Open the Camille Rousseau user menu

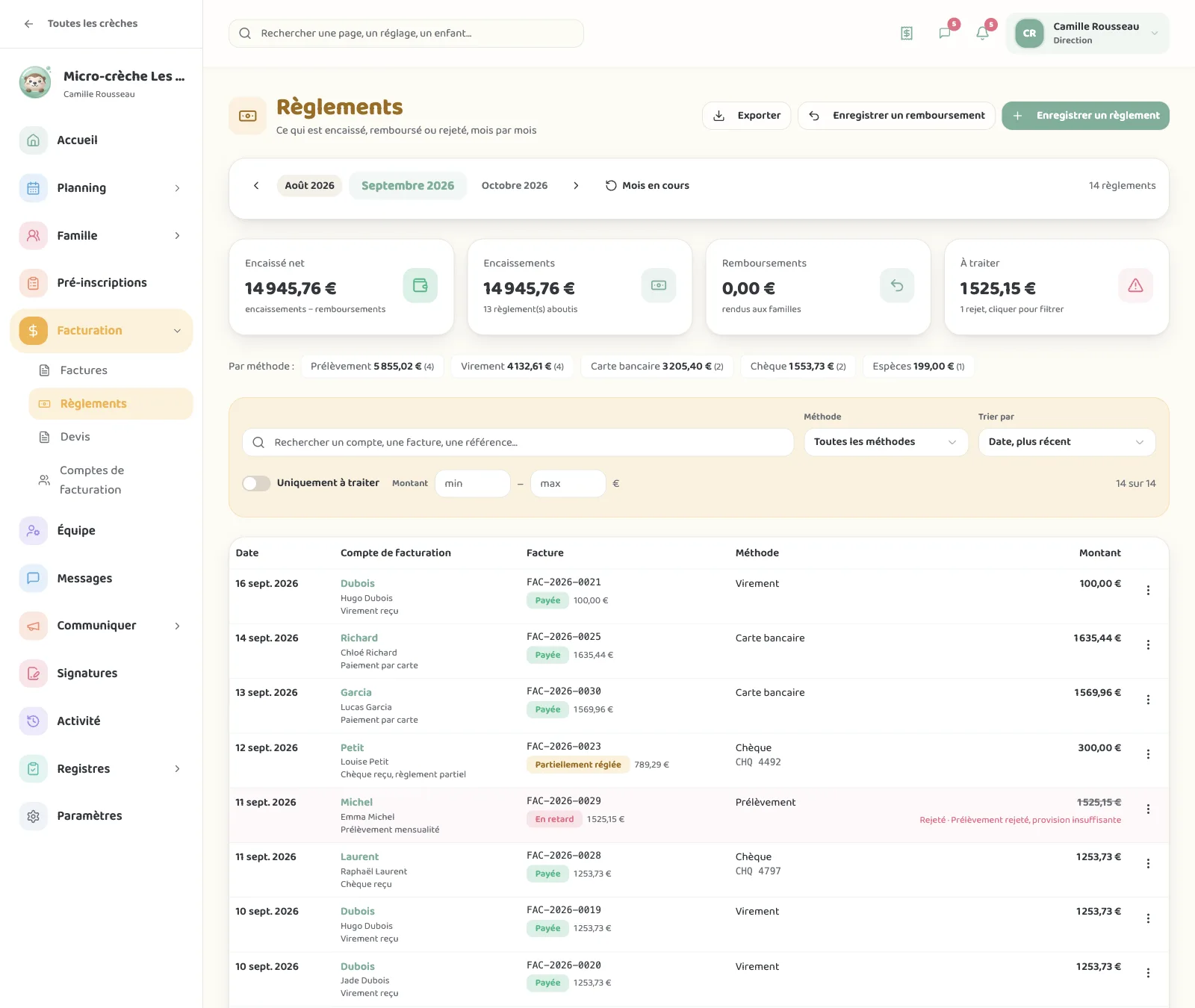click(x=1087, y=34)
